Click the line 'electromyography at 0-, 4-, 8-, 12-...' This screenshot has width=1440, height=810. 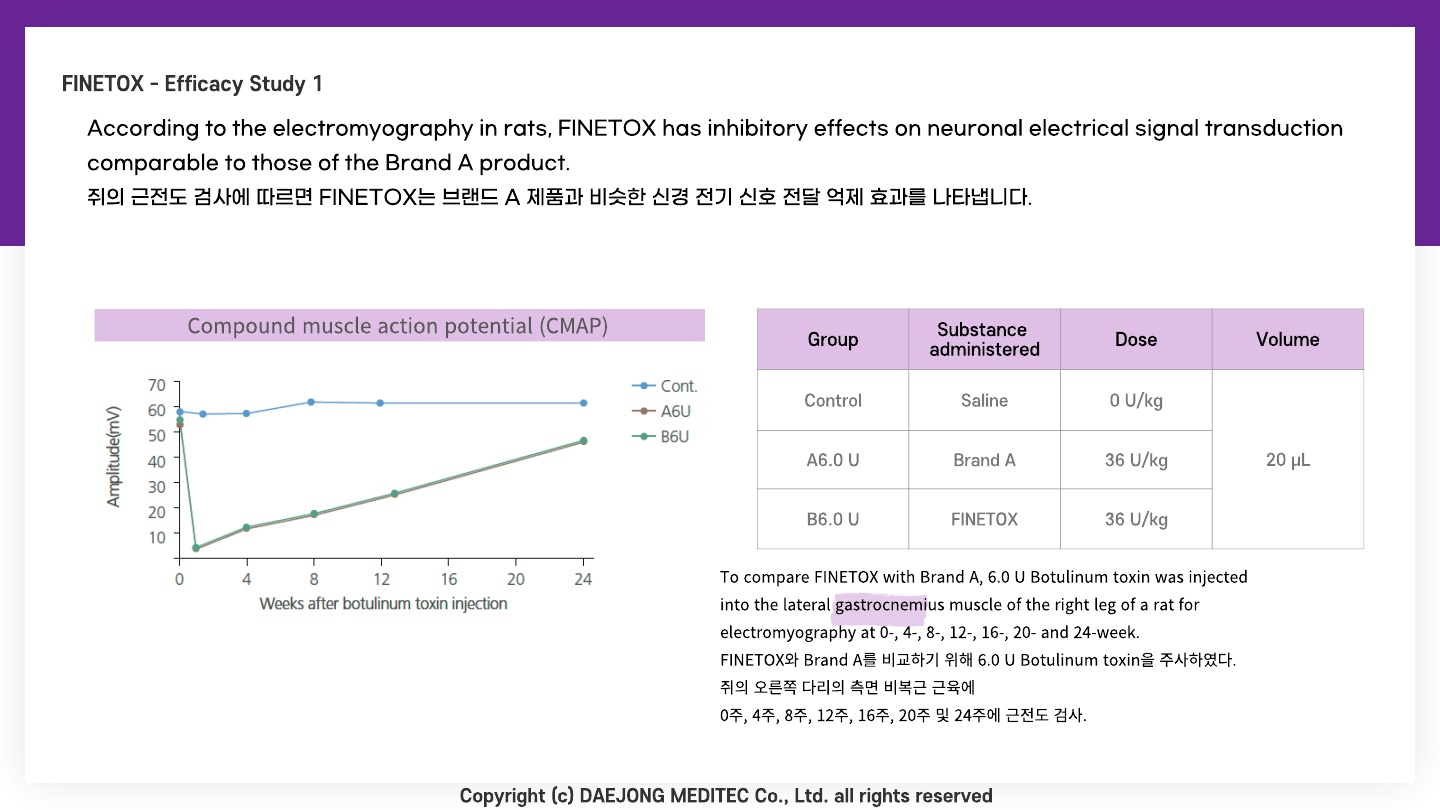click(930, 633)
